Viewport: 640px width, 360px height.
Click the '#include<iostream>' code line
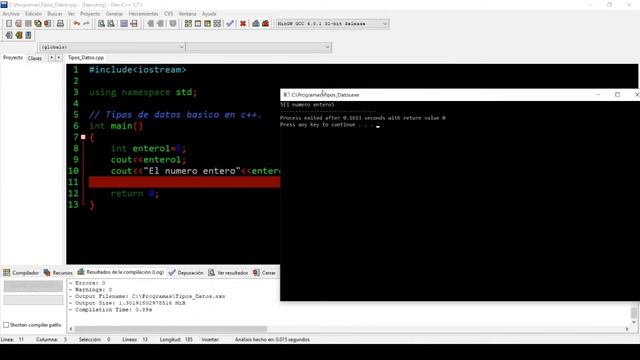click(x=138, y=70)
